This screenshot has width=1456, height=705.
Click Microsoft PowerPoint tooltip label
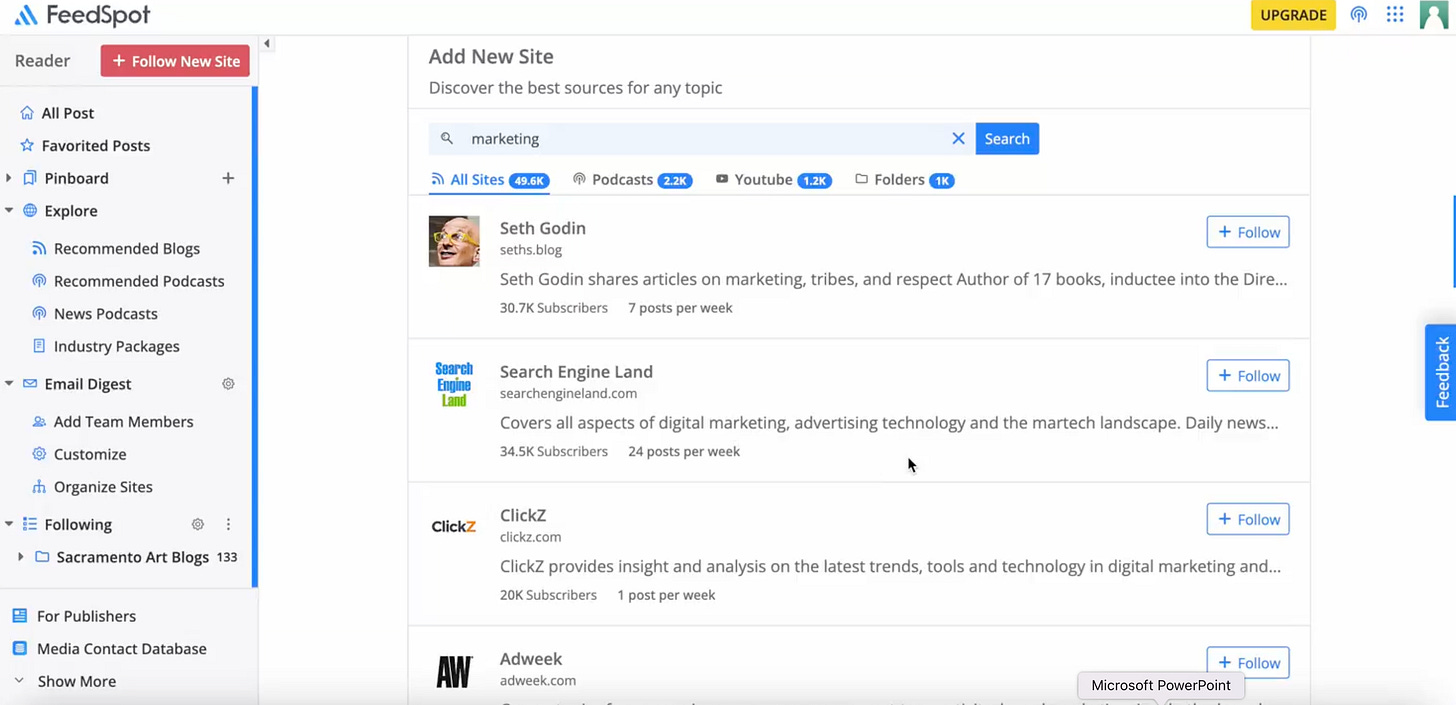point(1161,686)
